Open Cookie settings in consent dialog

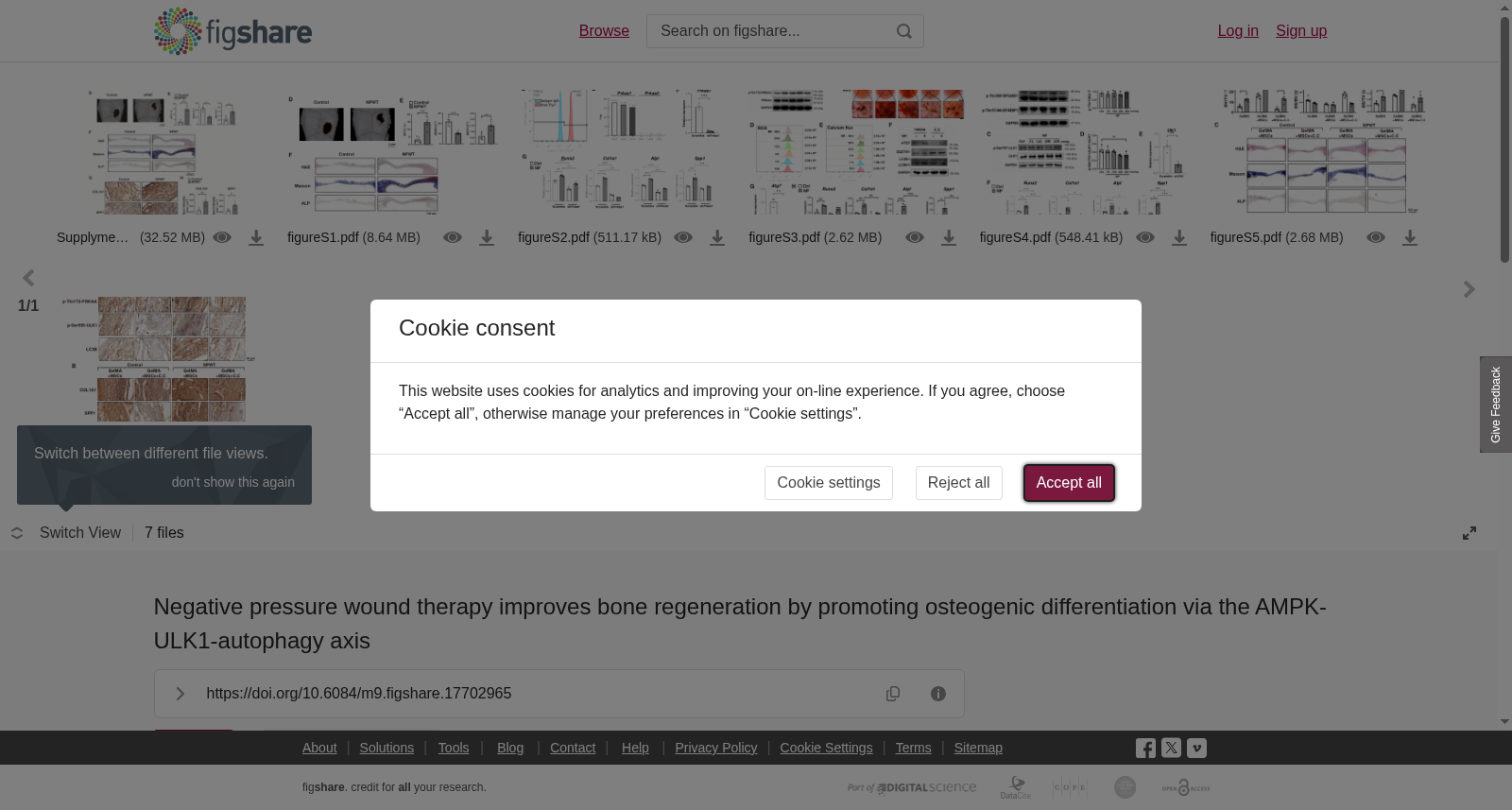[829, 483]
